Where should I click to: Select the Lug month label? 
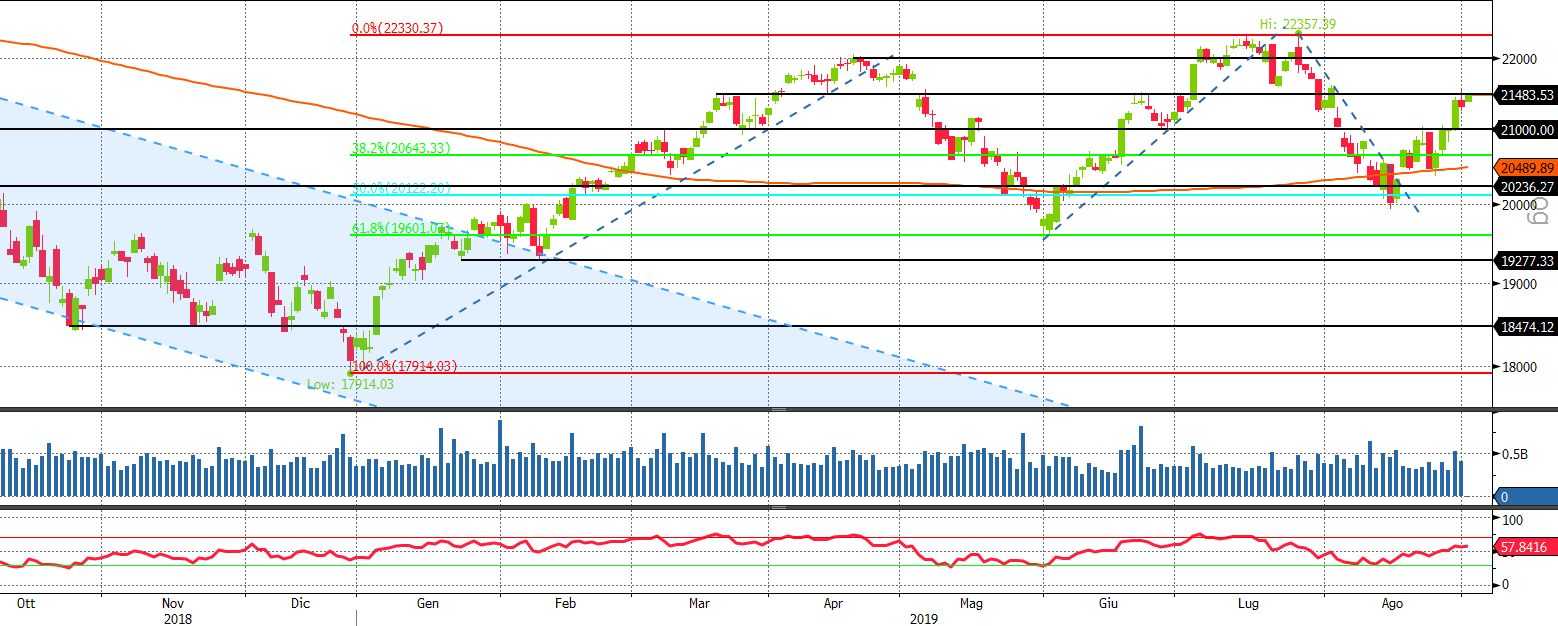click(x=1246, y=603)
